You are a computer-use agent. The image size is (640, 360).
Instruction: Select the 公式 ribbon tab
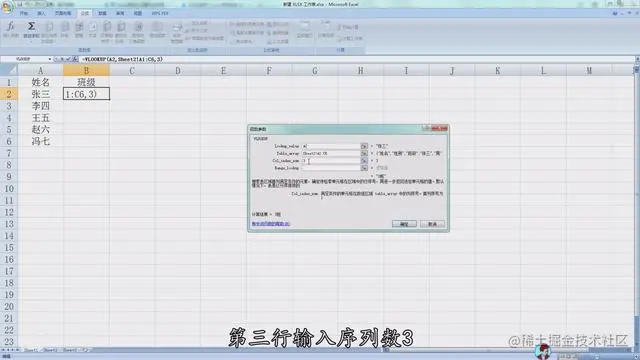(x=84, y=13)
